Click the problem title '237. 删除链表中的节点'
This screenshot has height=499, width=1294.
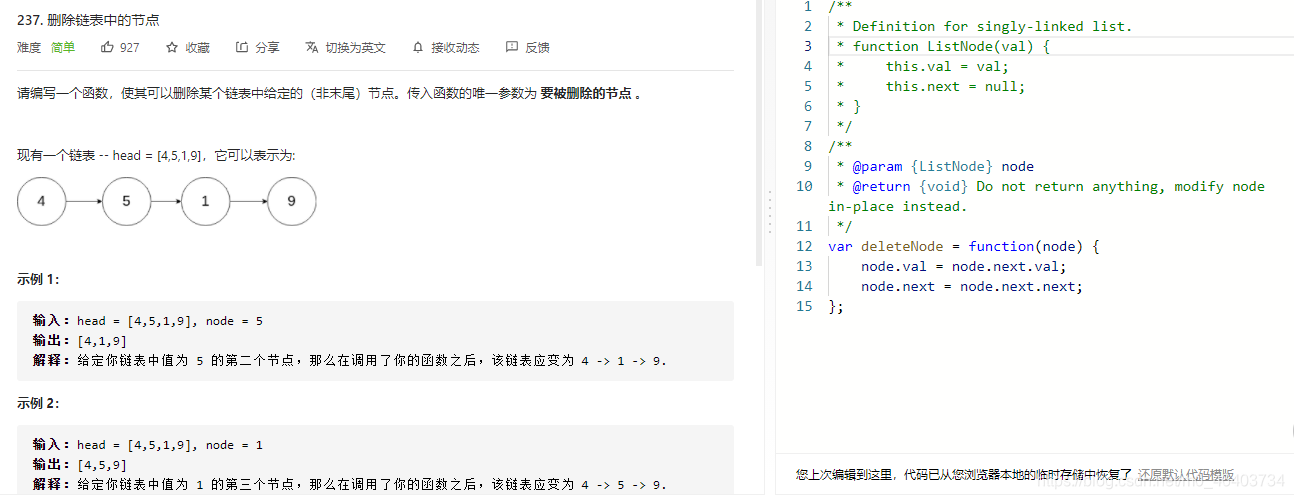point(88,19)
